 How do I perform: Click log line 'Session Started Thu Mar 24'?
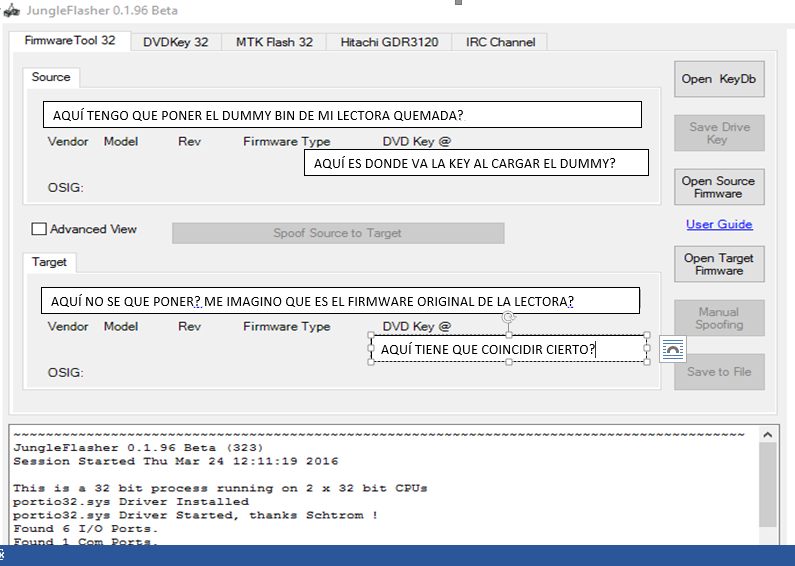coord(175,462)
